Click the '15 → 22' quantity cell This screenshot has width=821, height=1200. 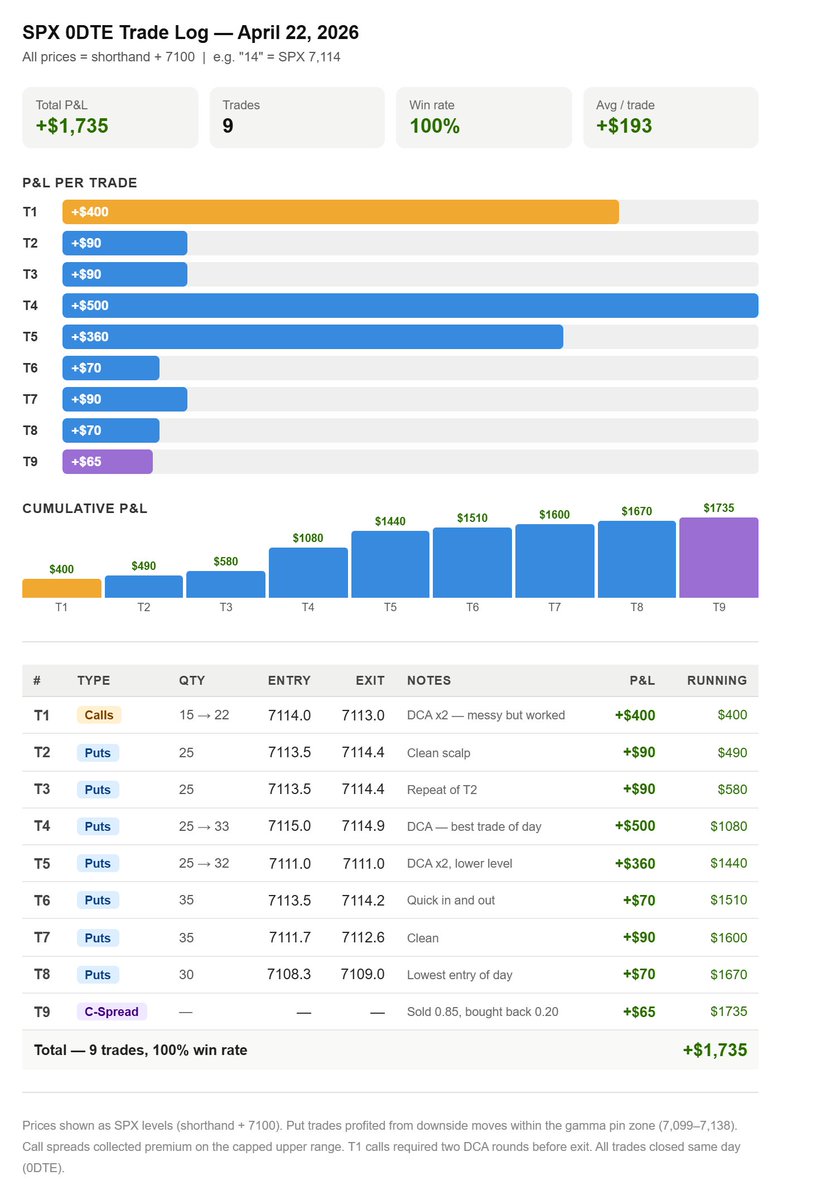204,715
